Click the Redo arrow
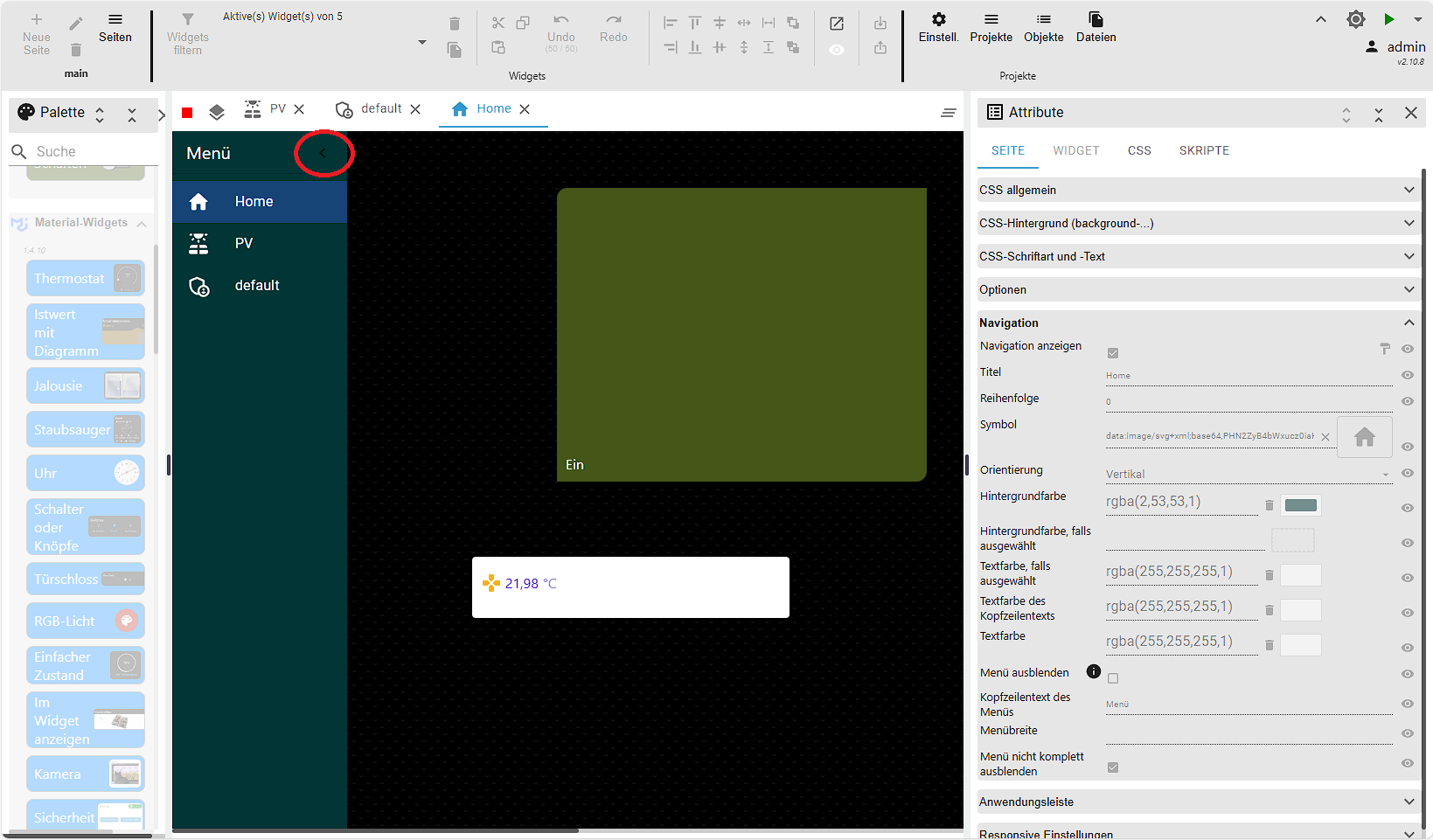 tap(614, 19)
